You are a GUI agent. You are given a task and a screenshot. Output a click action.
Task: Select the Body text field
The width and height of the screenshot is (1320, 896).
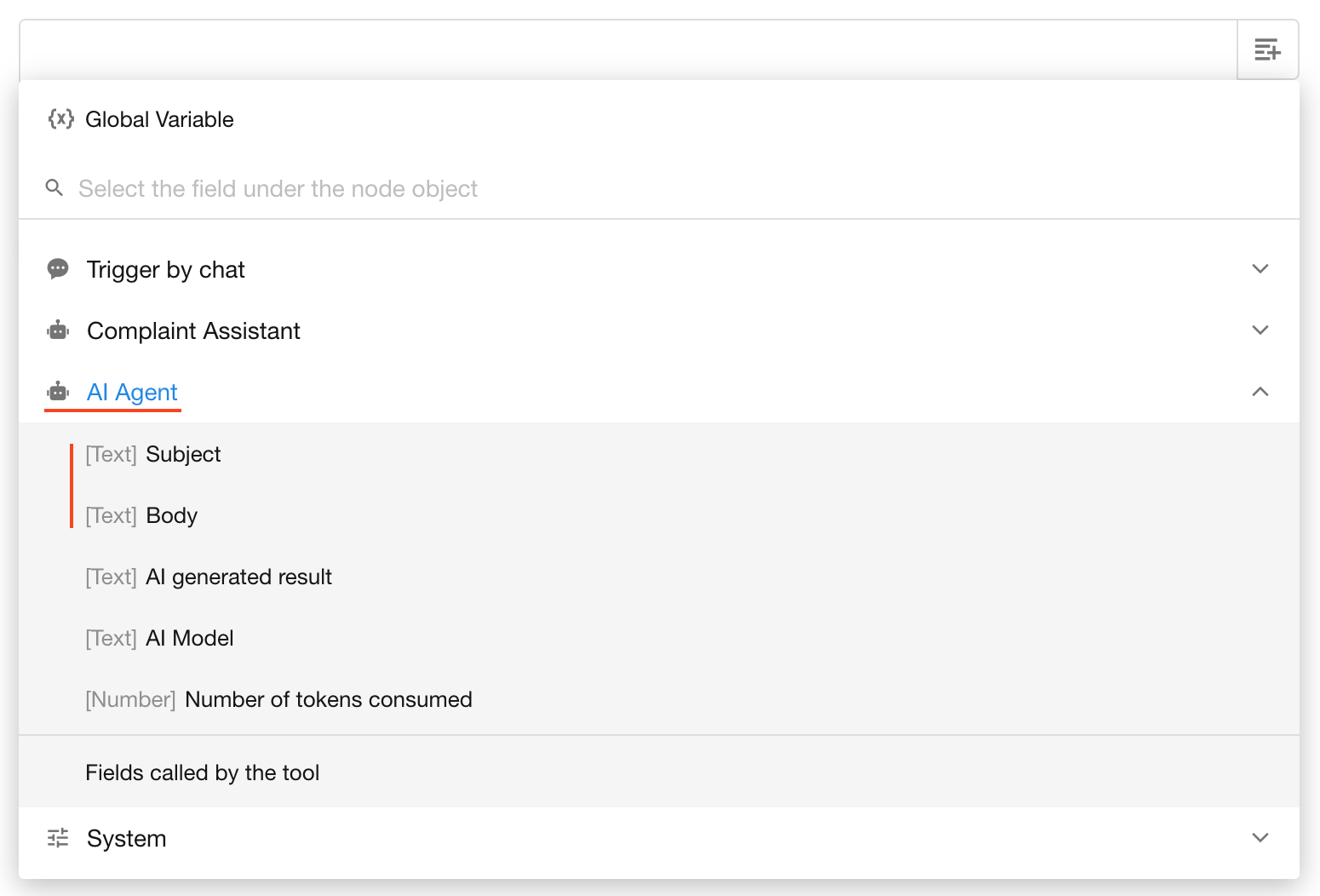pyautogui.click(x=171, y=516)
